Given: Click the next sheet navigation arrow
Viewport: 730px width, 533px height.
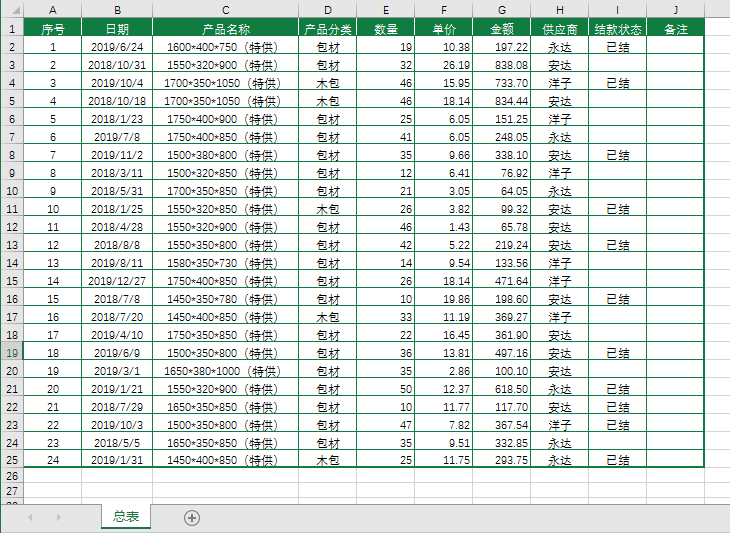Looking at the screenshot, I should click(x=58, y=517).
